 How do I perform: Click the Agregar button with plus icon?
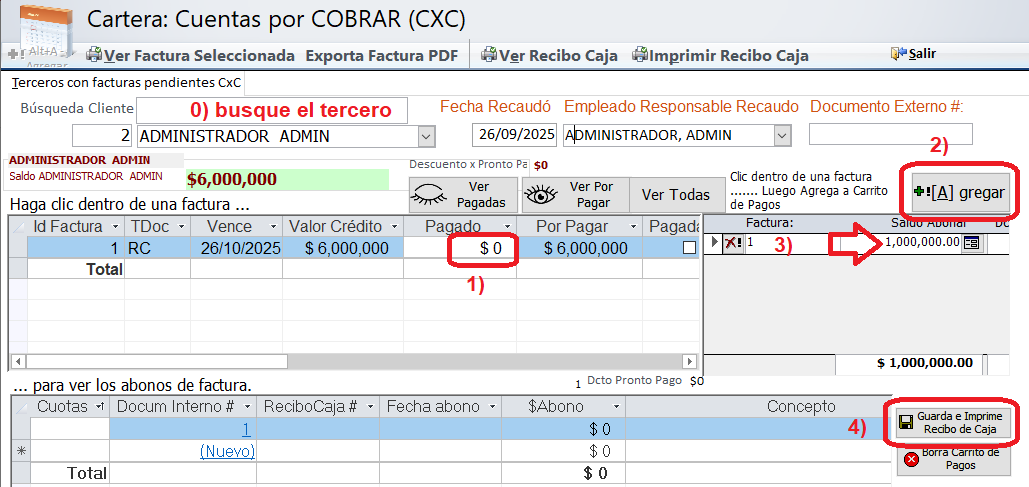958,192
